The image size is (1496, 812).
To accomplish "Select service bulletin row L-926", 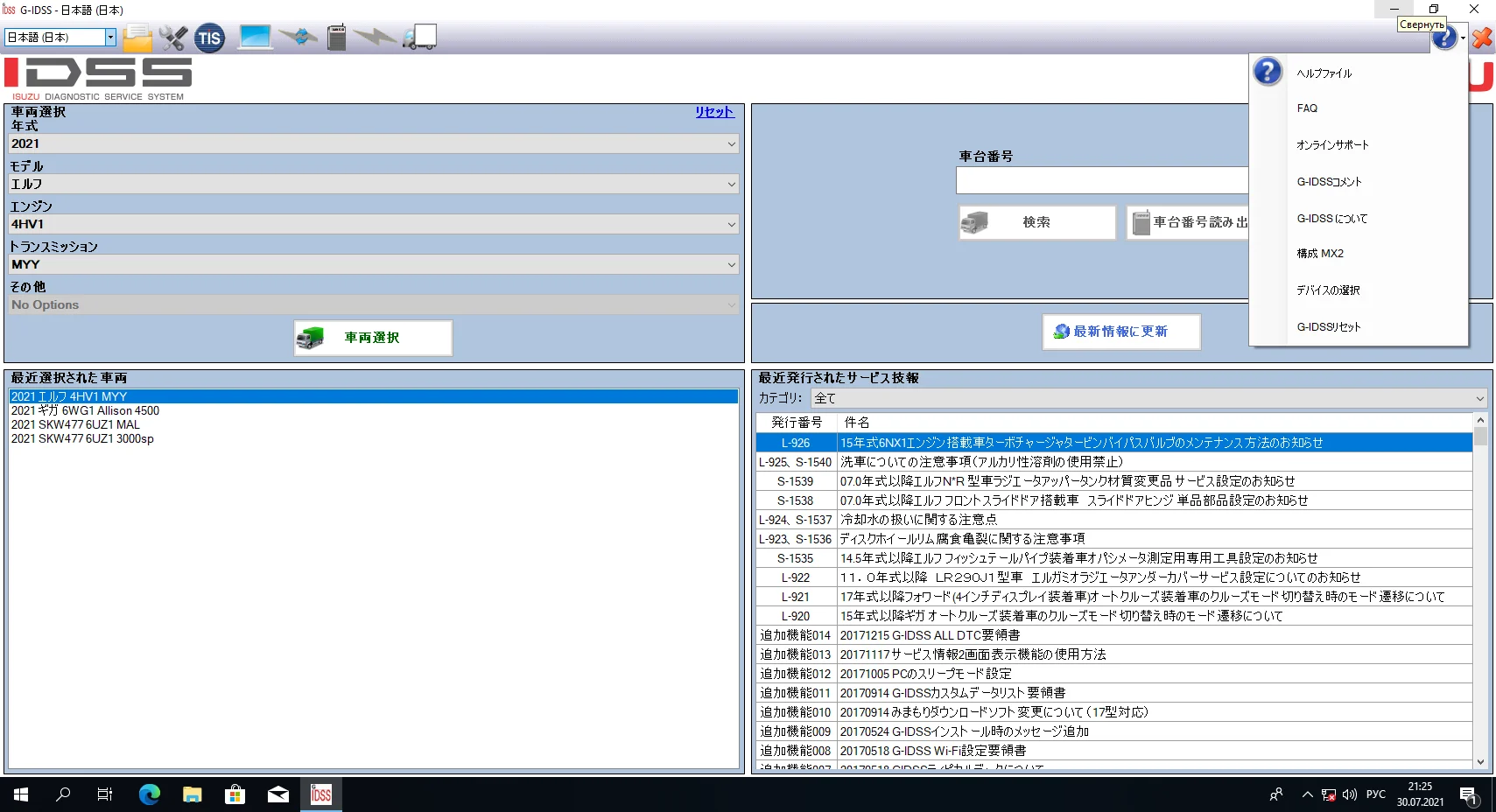I will [1114, 443].
